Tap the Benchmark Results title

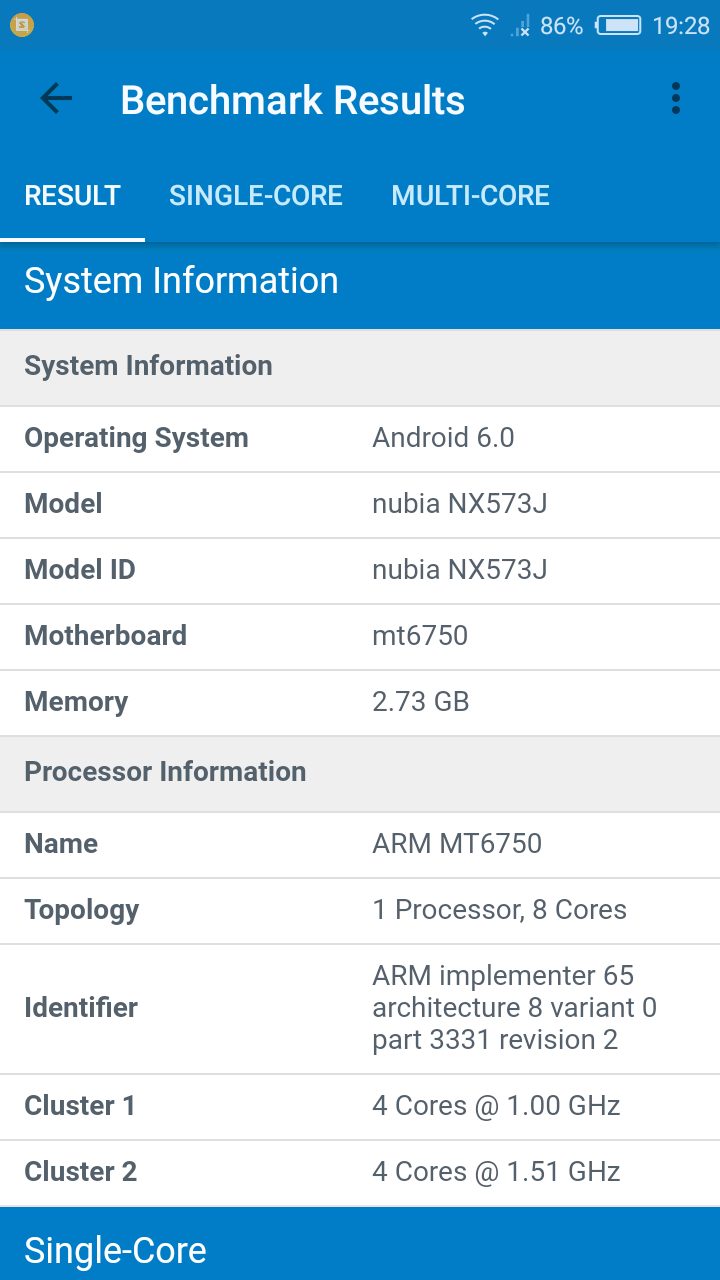(x=292, y=100)
